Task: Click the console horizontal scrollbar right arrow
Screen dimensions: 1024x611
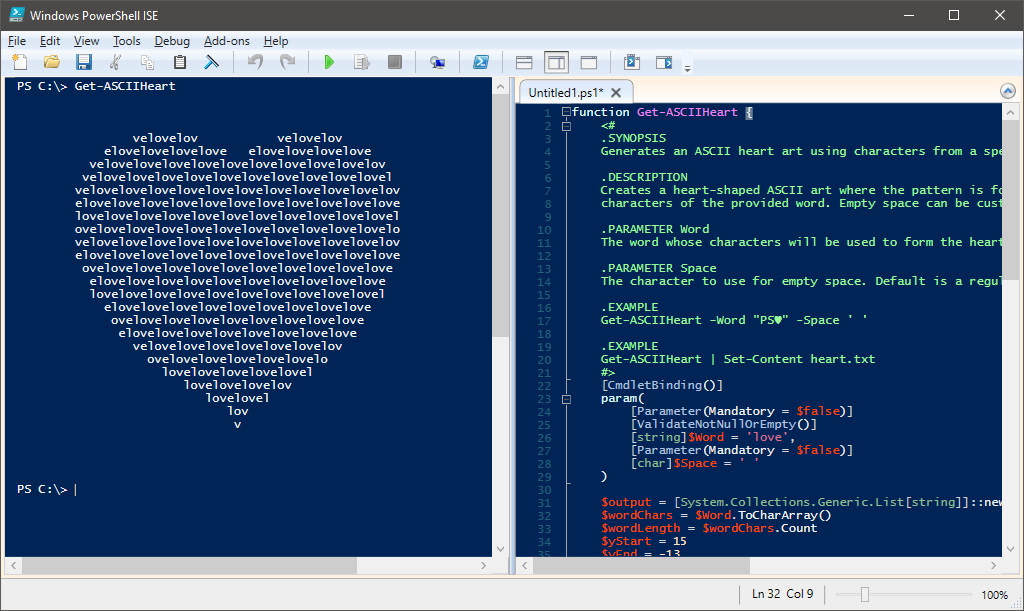Action: (x=483, y=565)
